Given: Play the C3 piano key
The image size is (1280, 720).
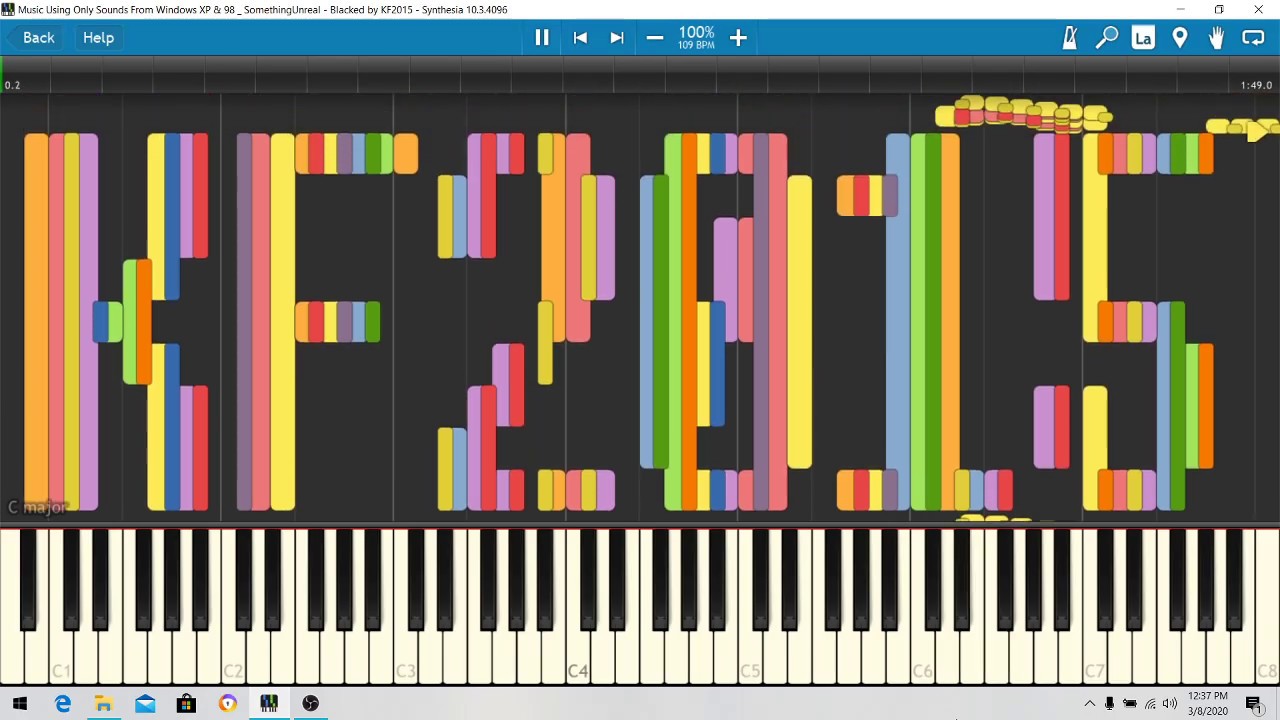Looking at the screenshot, I should click(x=405, y=660).
